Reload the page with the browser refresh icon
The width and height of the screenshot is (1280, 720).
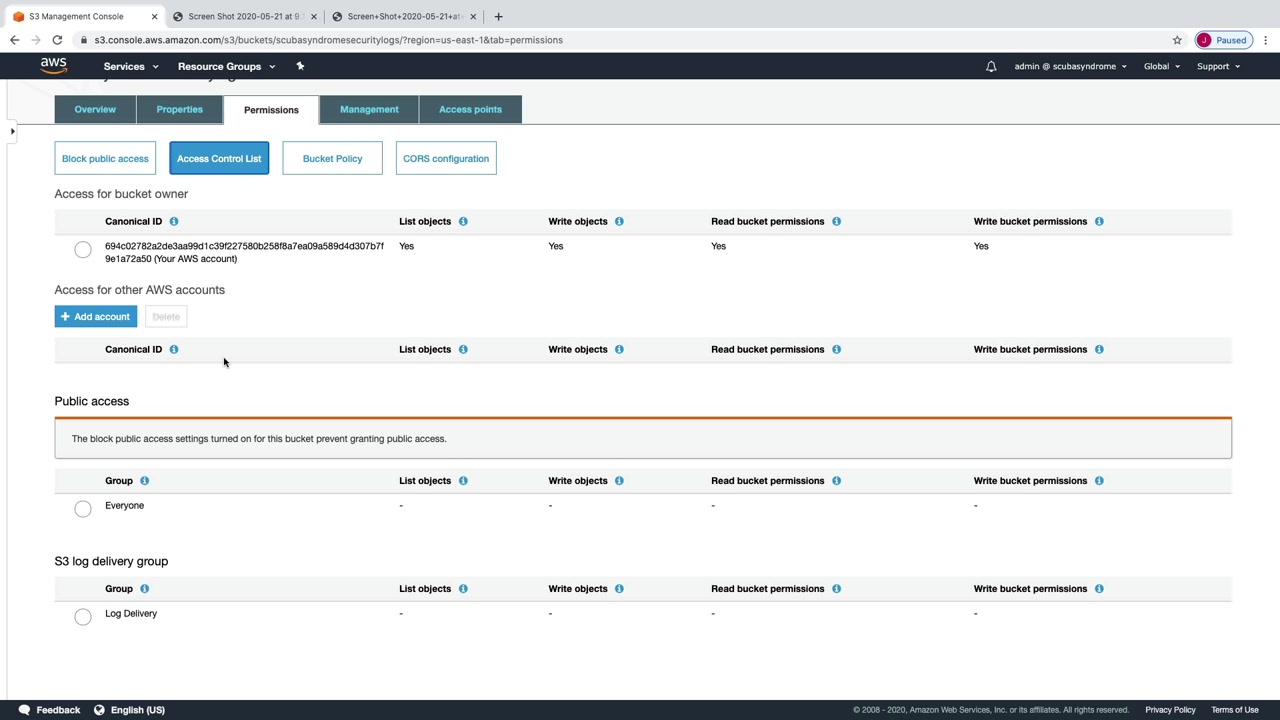pos(57,40)
